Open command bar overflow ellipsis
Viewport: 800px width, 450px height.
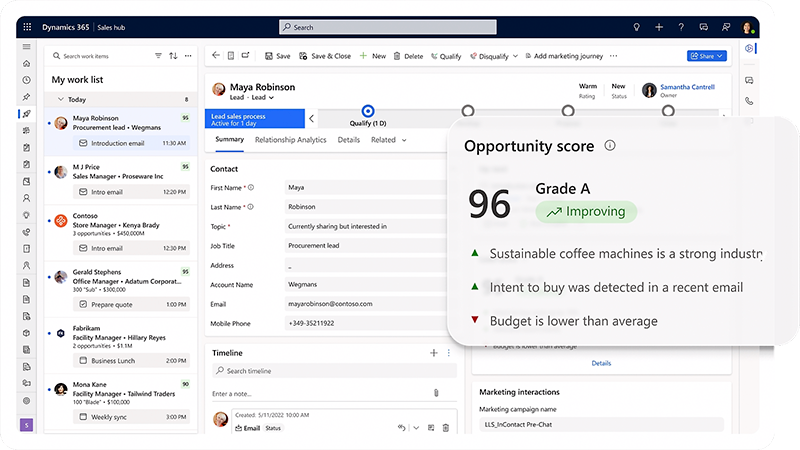coord(613,56)
